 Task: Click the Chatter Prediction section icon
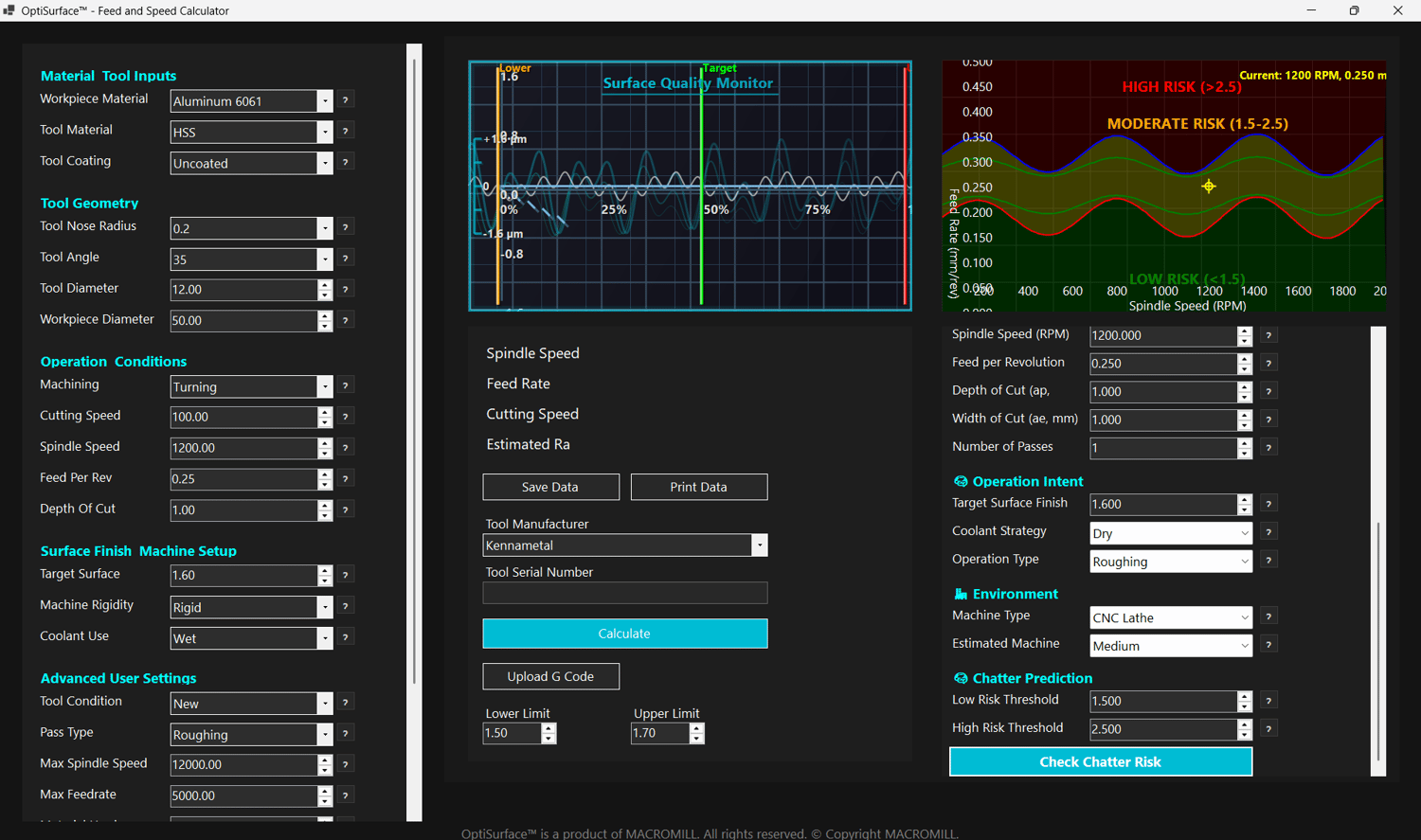961,679
